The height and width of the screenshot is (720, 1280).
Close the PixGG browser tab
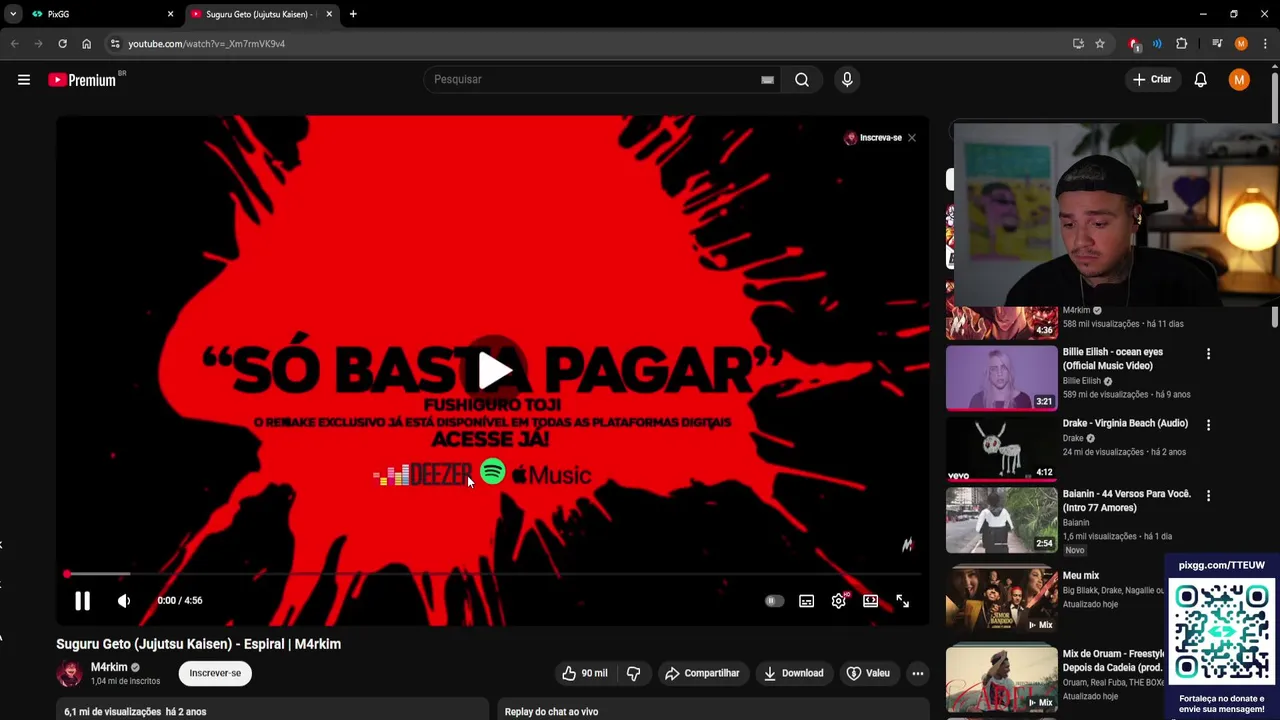click(x=170, y=14)
